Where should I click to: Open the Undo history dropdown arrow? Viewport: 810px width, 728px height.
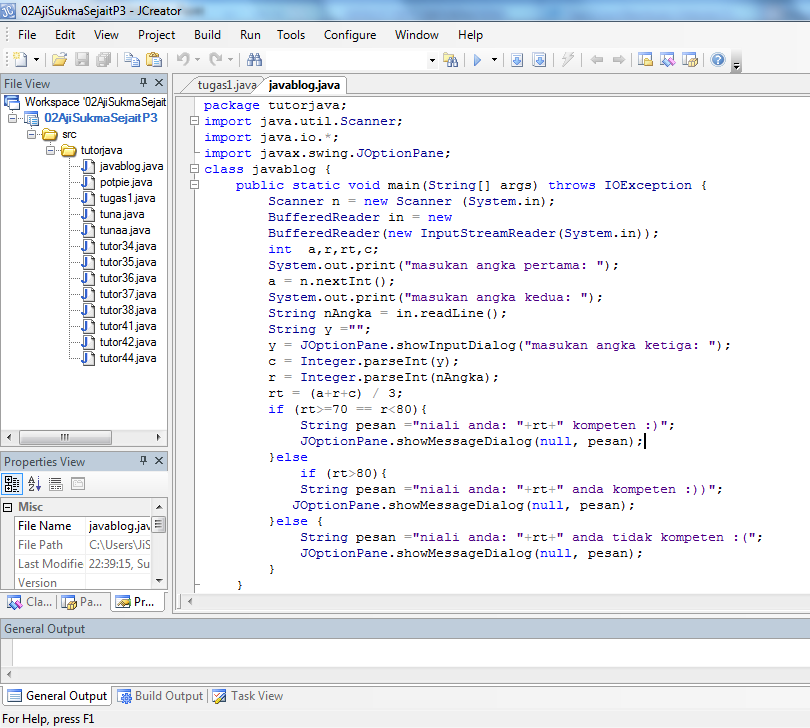pyautogui.click(x=197, y=60)
